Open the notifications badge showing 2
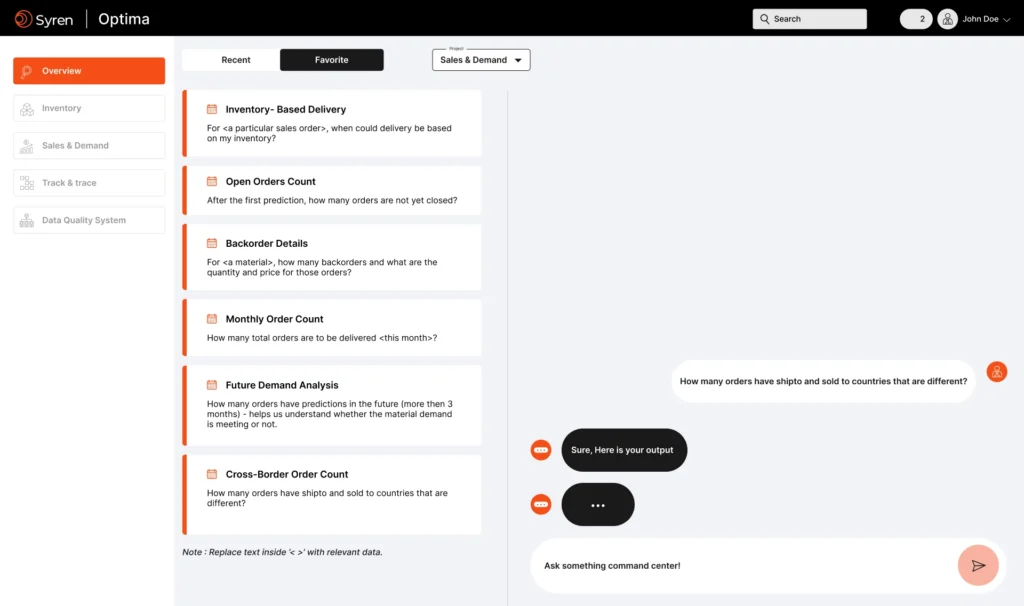 (x=916, y=19)
